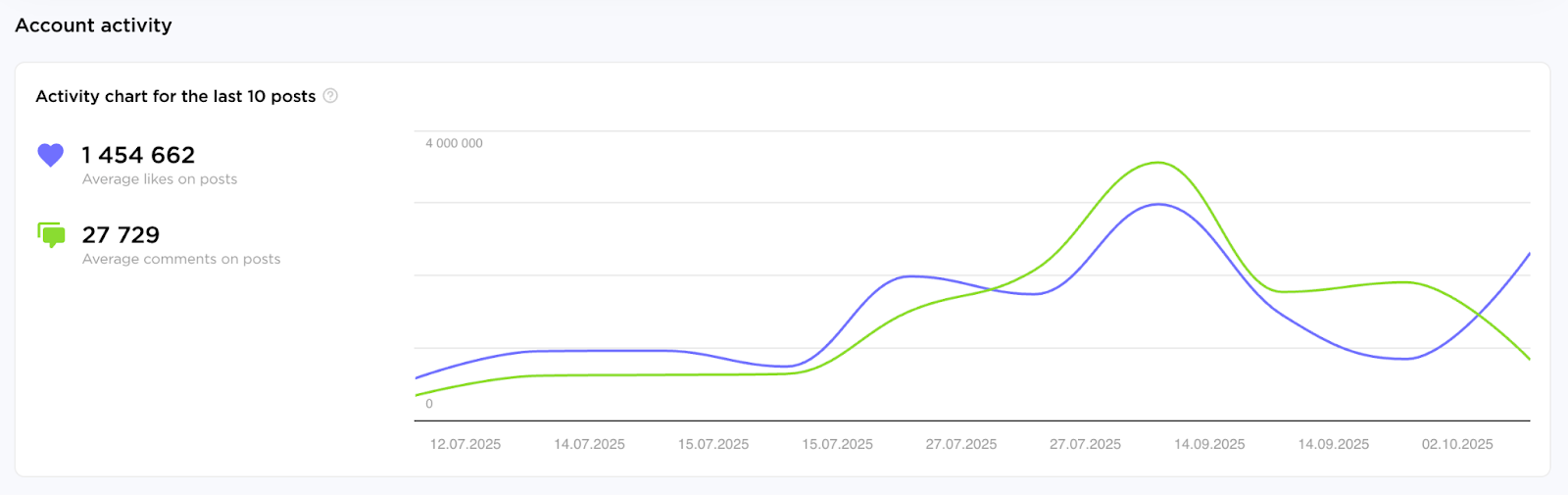Image resolution: width=1568 pixels, height=495 pixels.
Task: Click the highest peak of the green line
Action: [x=1158, y=163]
